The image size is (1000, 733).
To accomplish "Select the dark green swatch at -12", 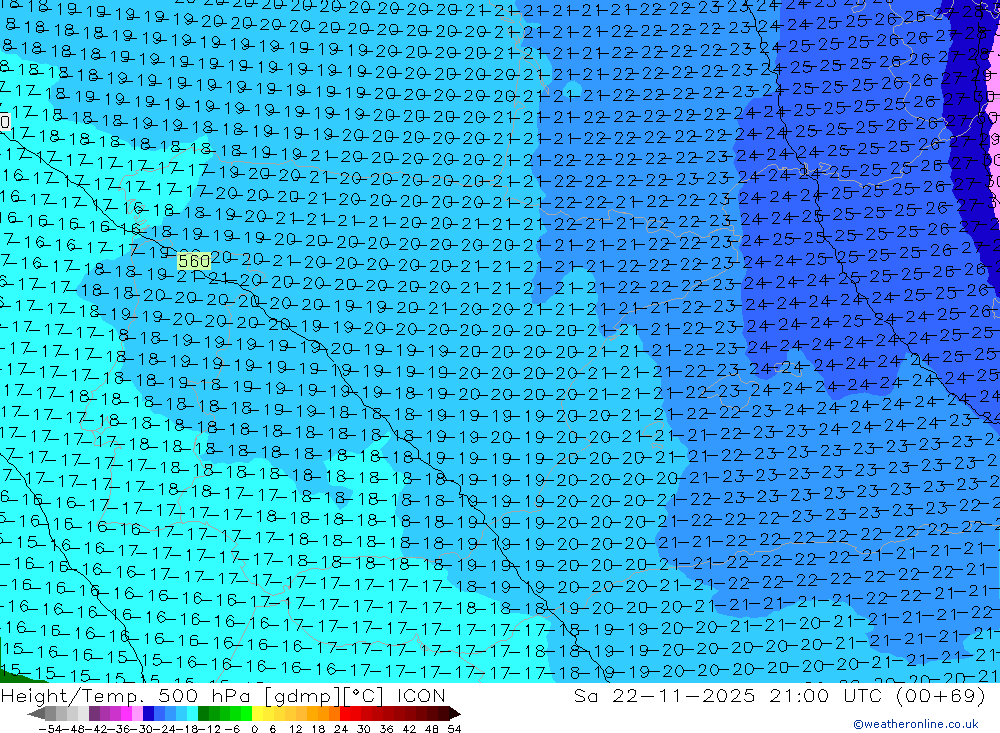I will [203, 714].
